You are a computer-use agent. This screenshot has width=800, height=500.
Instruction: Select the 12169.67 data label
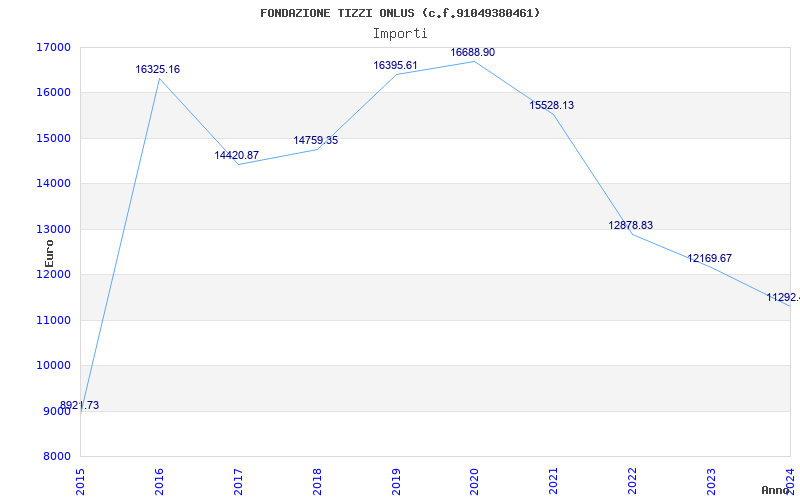710,258
